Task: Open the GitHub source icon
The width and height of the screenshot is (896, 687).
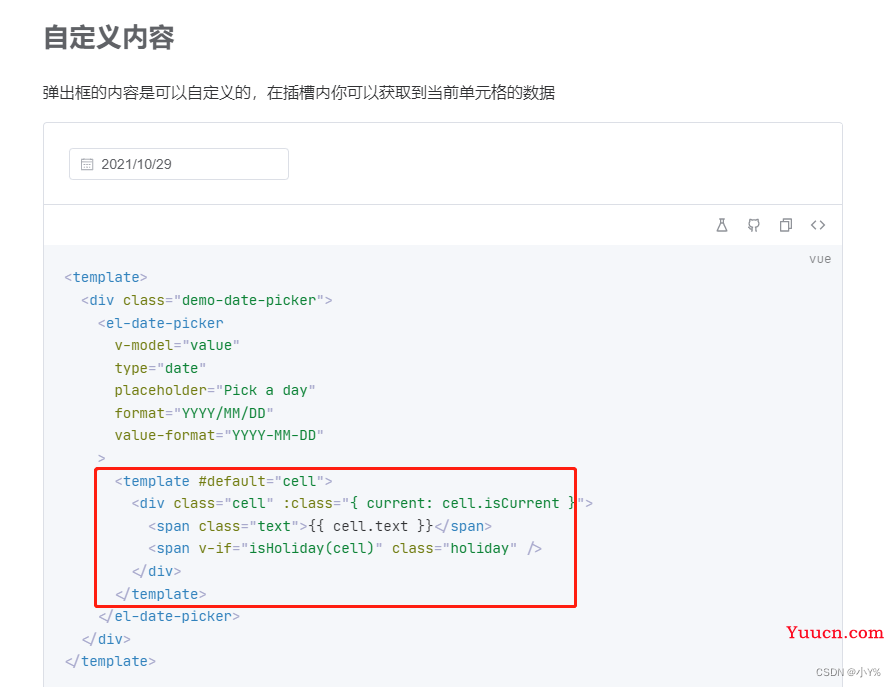Action: click(754, 225)
